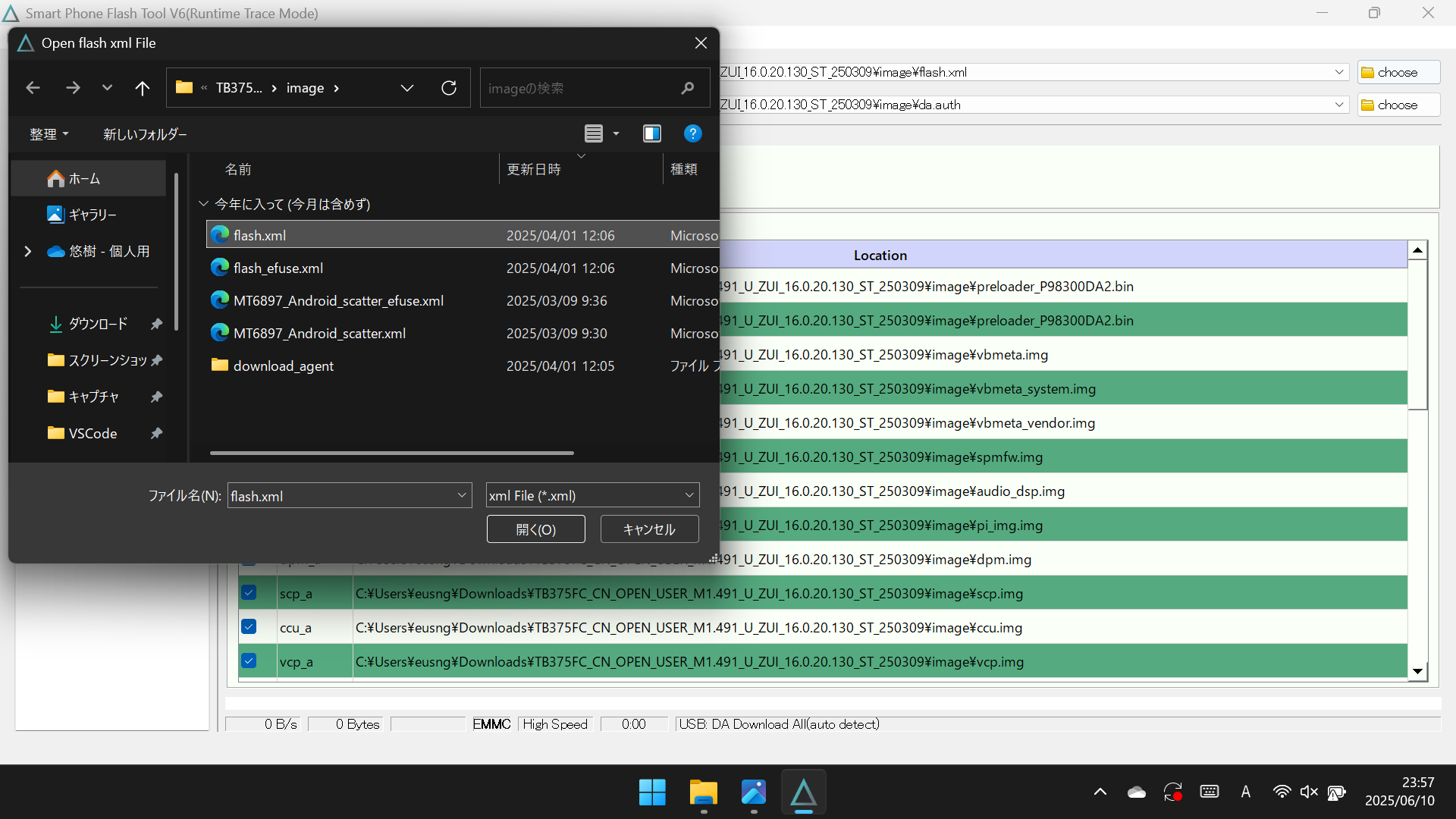Open the file dialog help
The image size is (1456, 819).
[692, 133]
